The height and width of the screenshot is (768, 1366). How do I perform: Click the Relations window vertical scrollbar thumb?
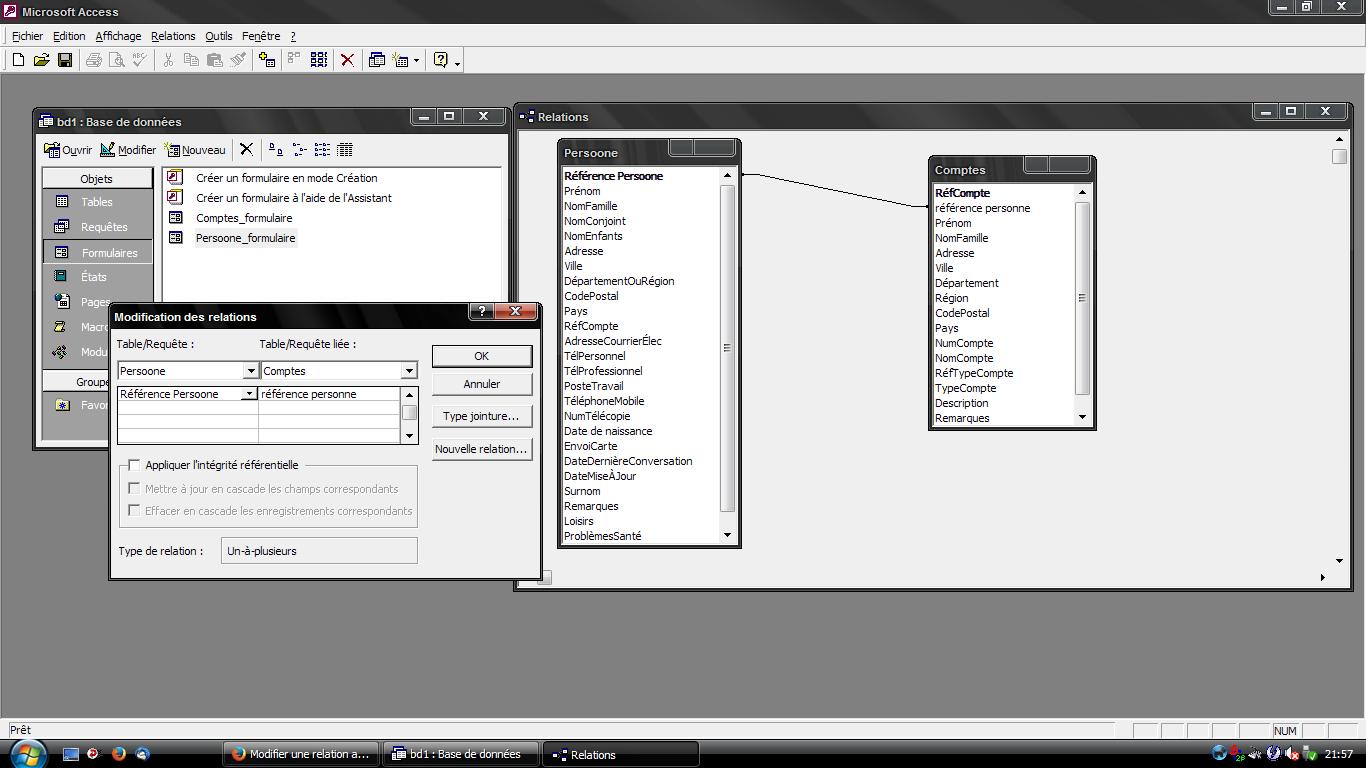point(1339,156)
